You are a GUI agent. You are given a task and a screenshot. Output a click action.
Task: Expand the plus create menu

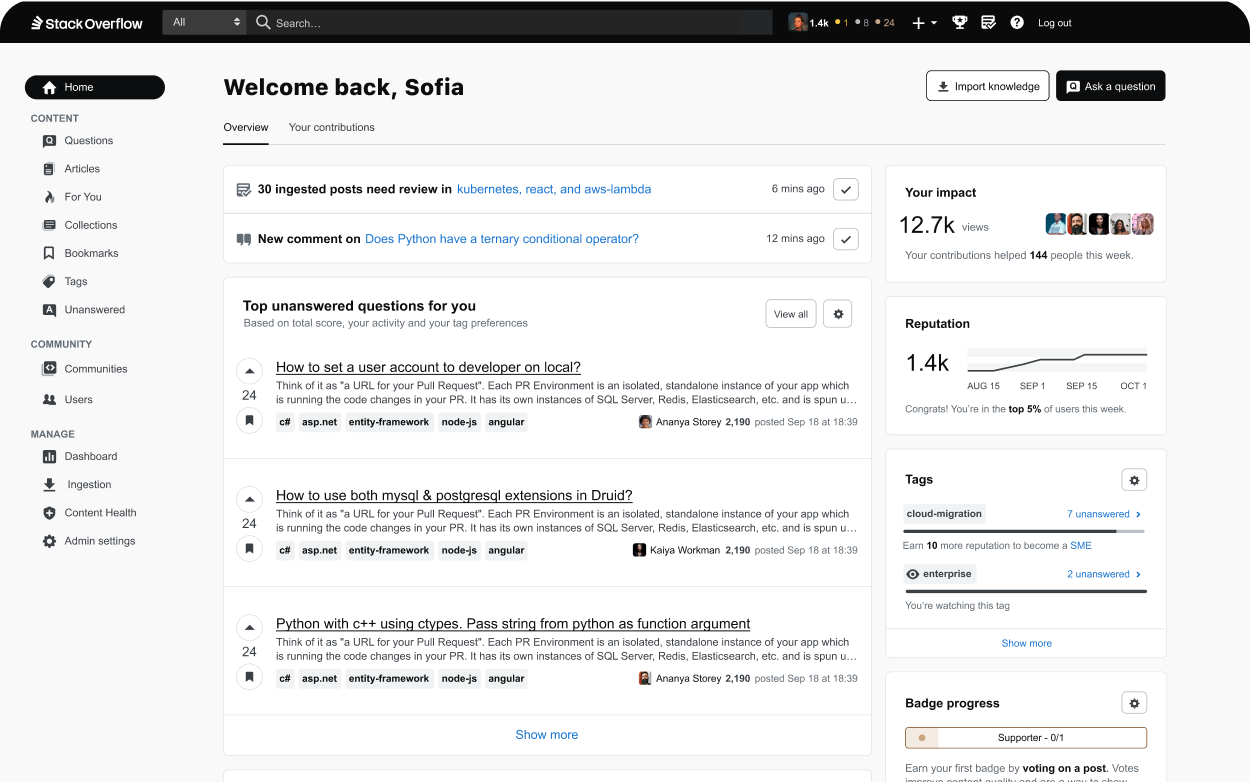pyautogui.click(x=924, y=22)
